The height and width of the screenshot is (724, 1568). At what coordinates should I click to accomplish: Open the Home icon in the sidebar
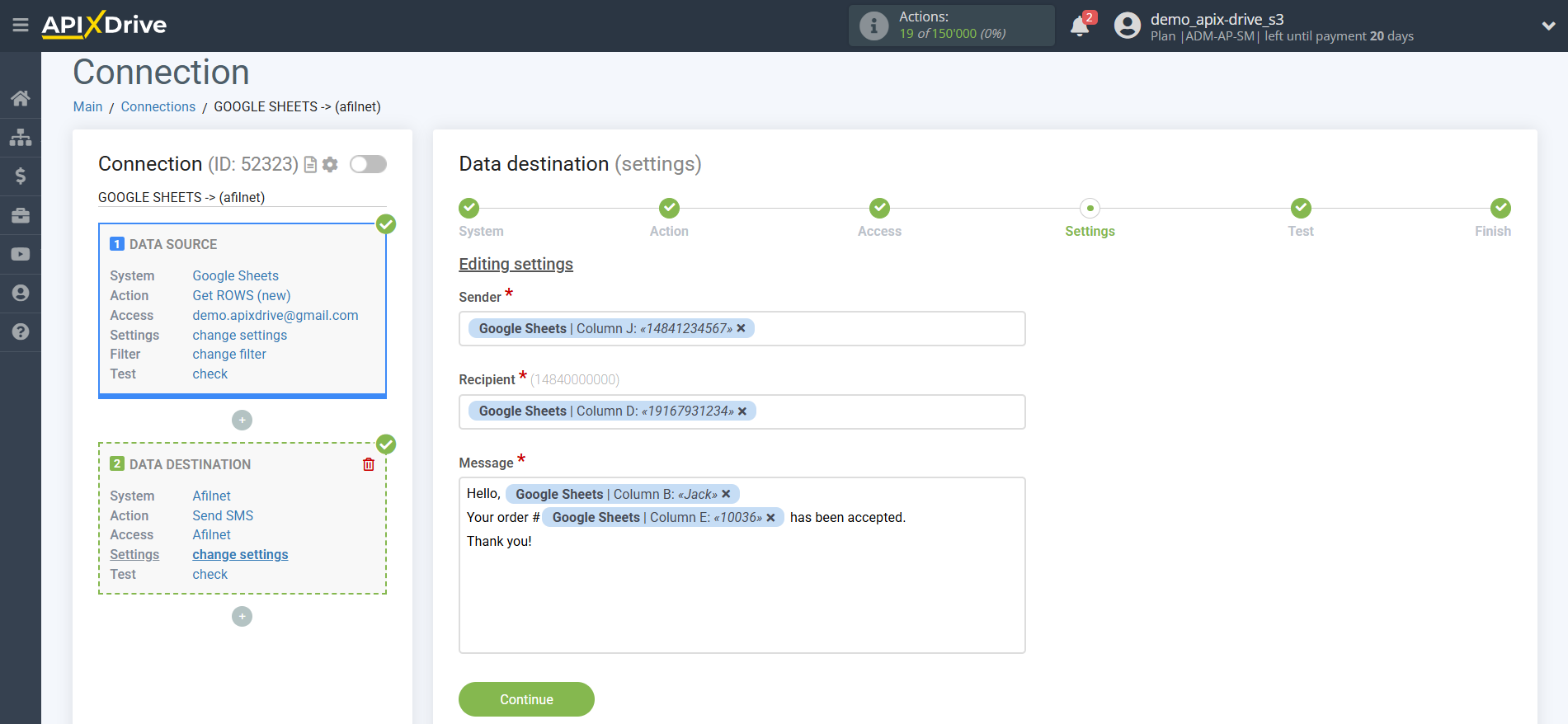pos(21,98)
